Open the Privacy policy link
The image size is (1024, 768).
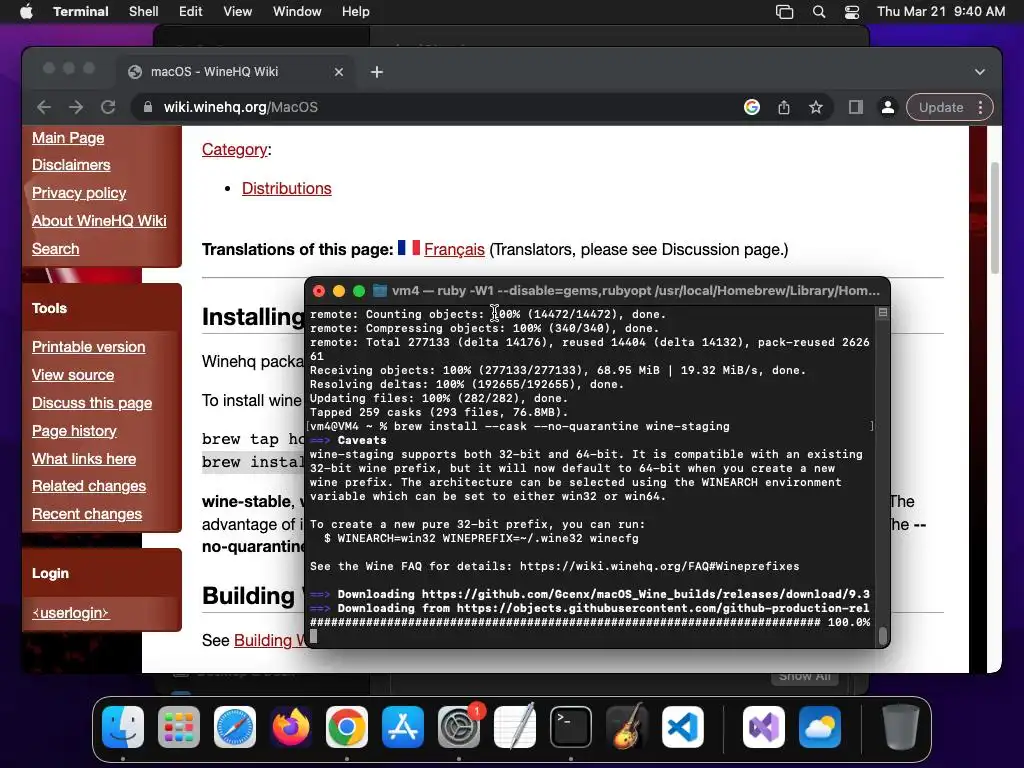click(x=79, y=193)
